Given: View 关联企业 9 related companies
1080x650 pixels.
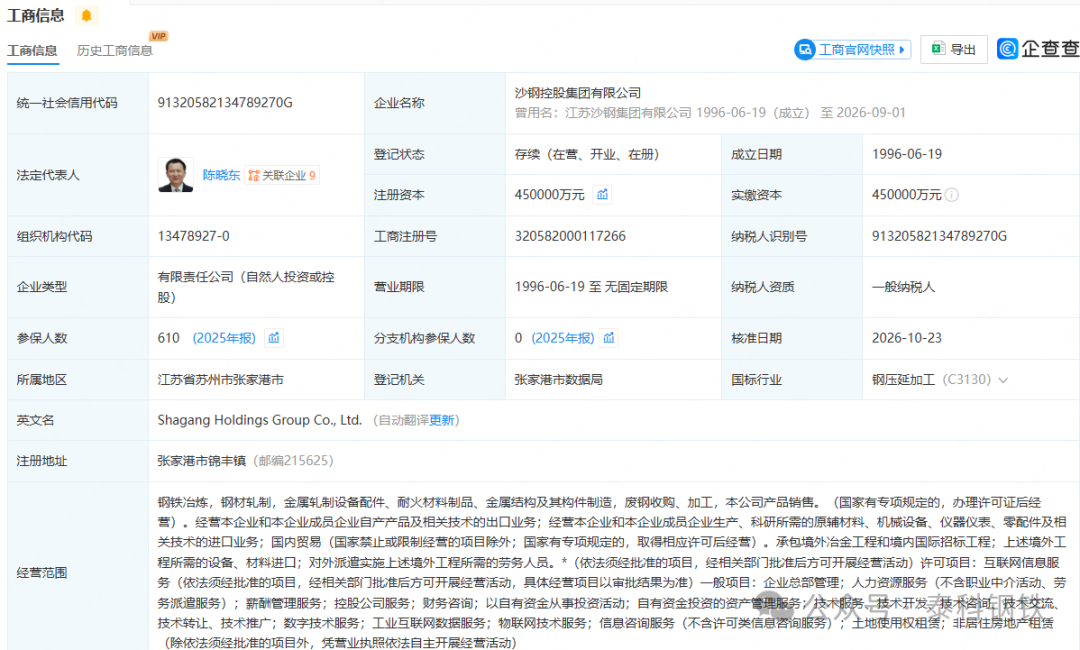Looking at the screenshot, I should point(282,176).
